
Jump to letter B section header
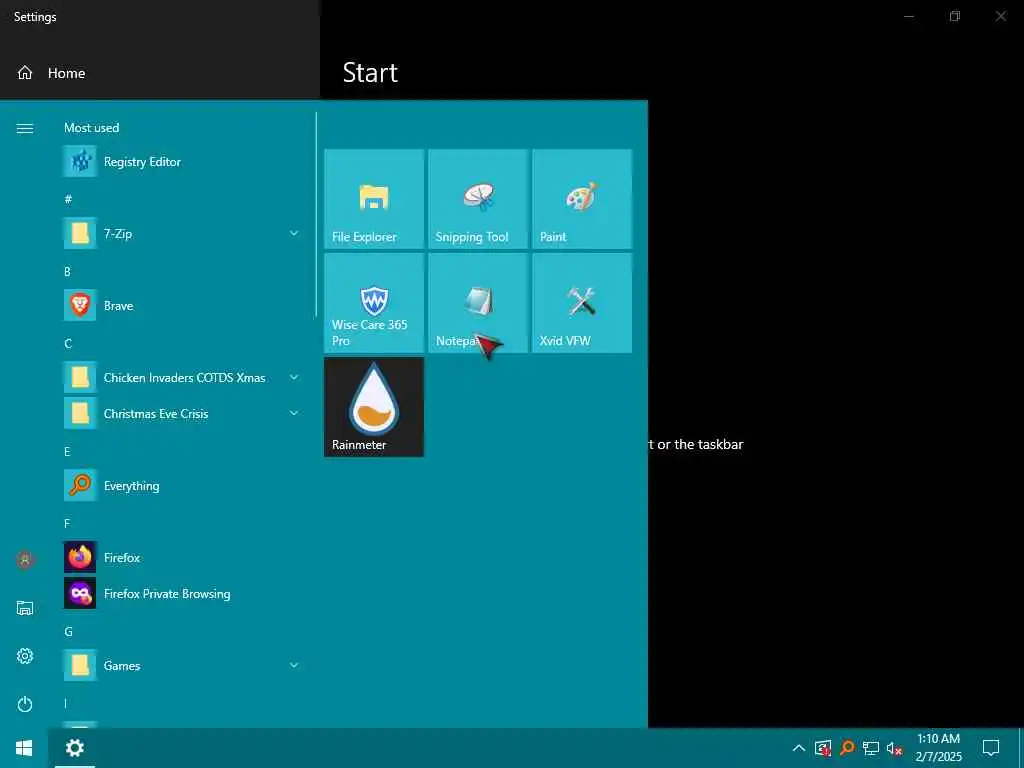coord(67,272)
